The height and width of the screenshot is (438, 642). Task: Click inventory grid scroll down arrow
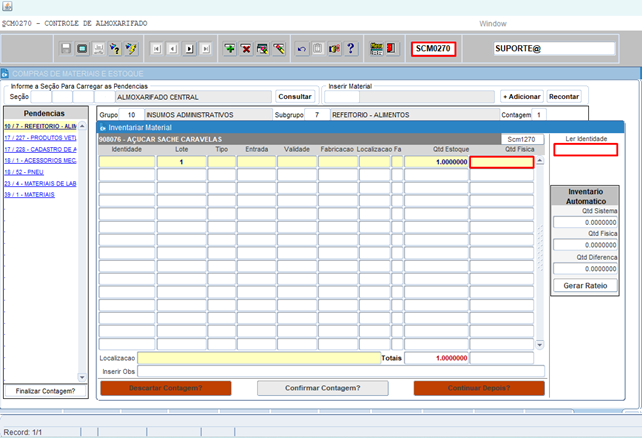click(x=540, y=345)
